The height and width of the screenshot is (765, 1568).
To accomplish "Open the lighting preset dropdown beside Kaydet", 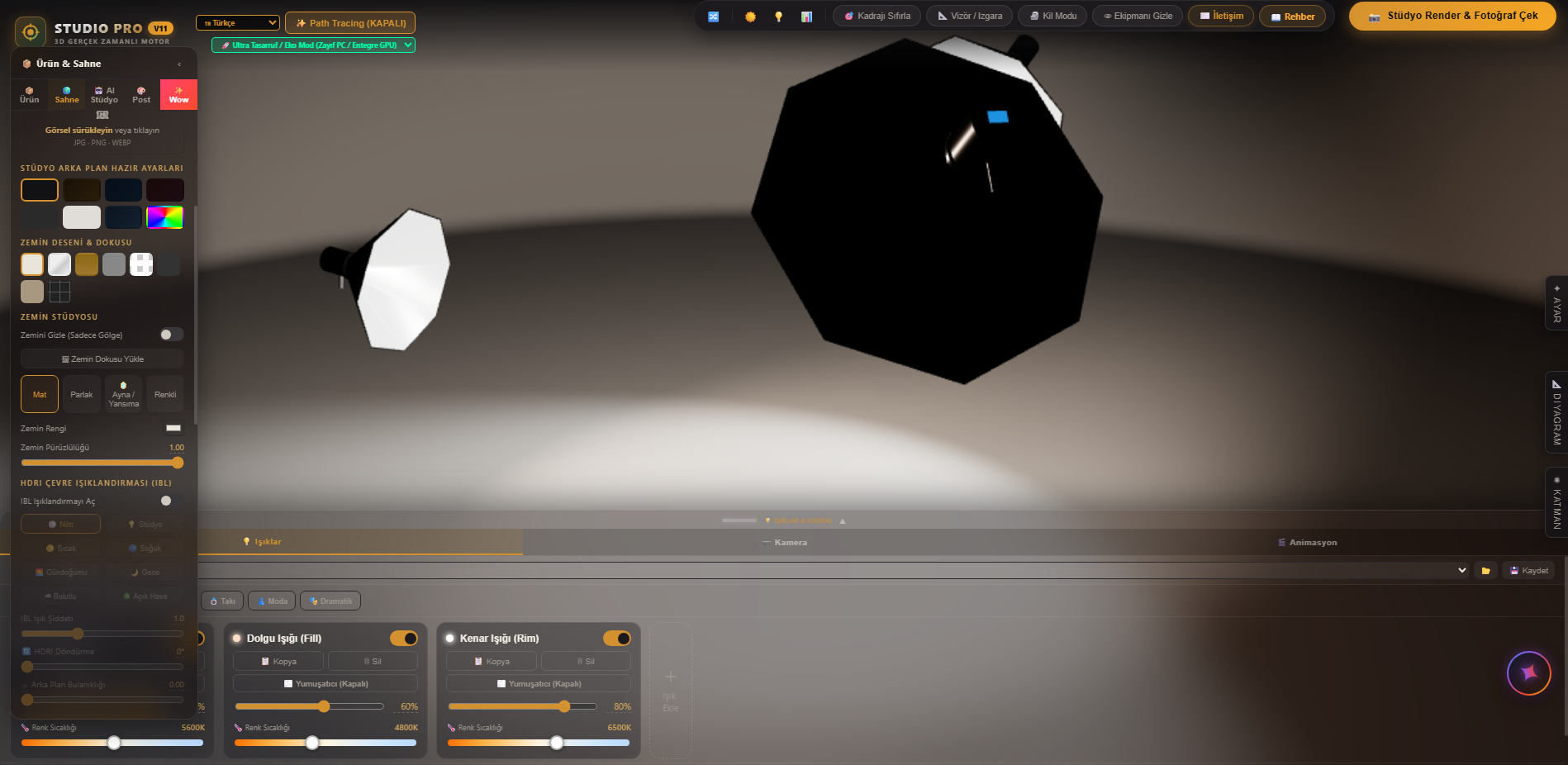I will pos(834,571).
